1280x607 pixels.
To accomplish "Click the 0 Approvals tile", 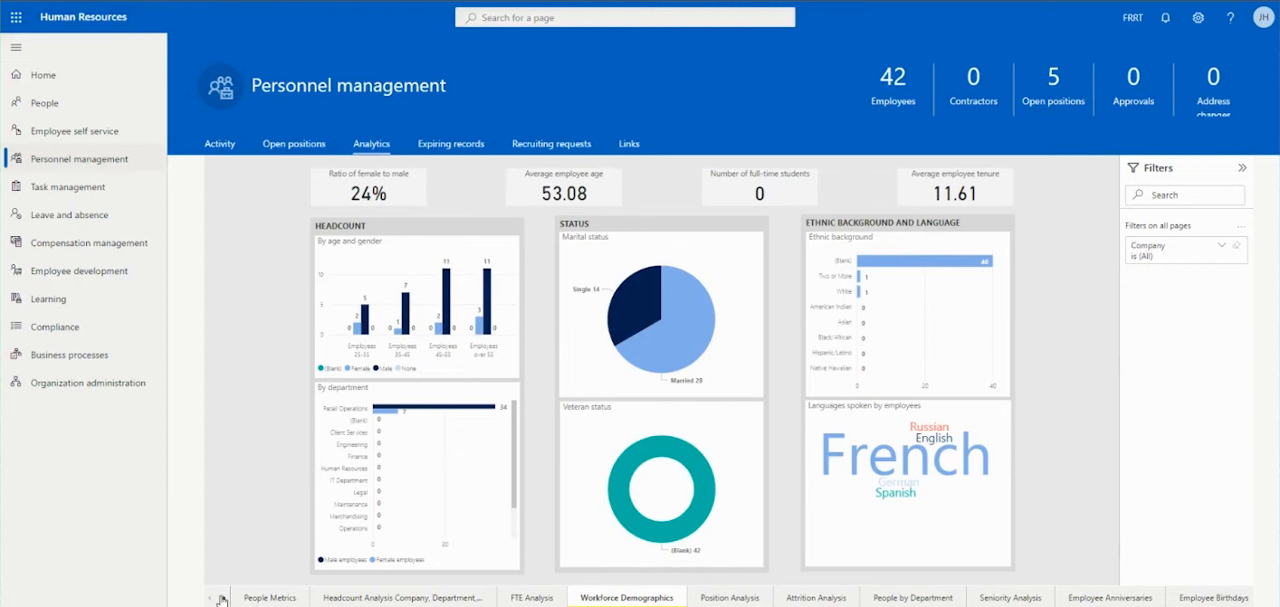I will point(1133,87).
